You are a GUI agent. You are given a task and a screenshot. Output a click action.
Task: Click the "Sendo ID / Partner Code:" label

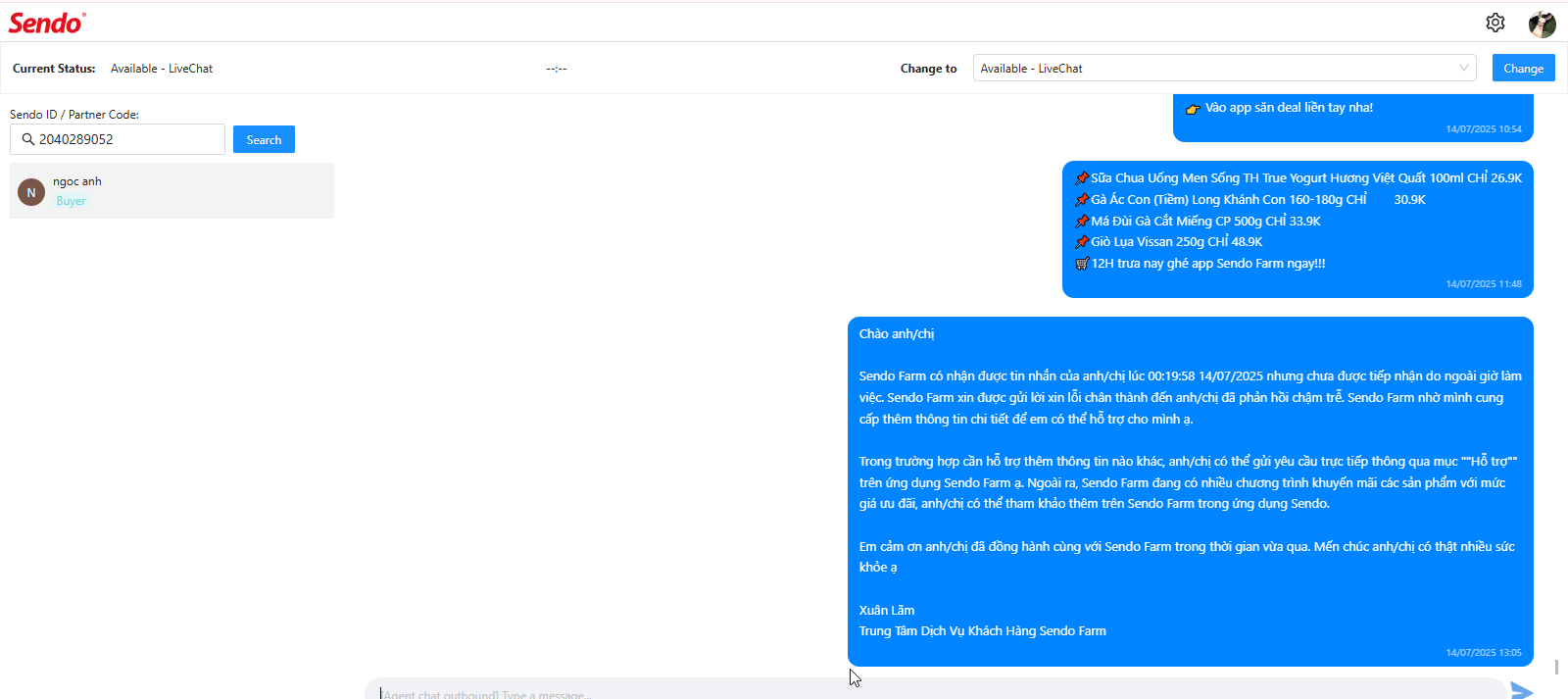click(x=74, y=115)
